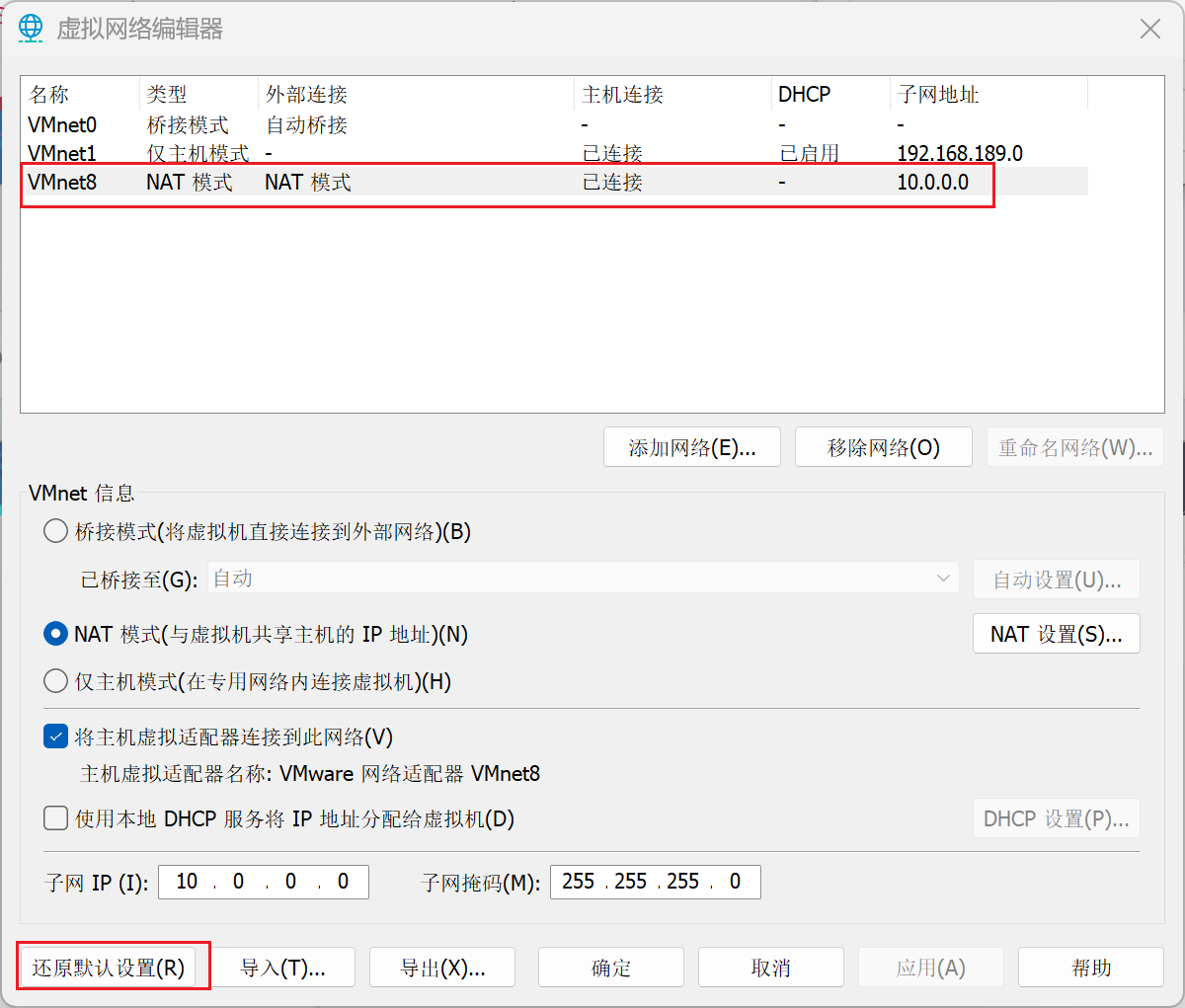This screenshot has height=1008, width=1185.
Task: Uncheck 将主机虚拟适配器连接到此网络 checkbox
Action: [56, 737]
